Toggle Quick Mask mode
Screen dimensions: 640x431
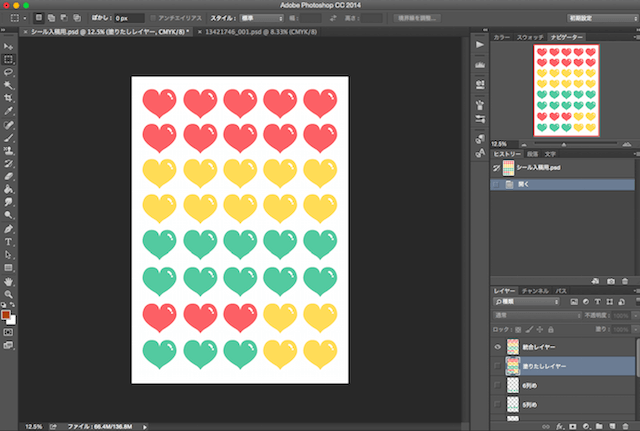click(x=8, y=332)
